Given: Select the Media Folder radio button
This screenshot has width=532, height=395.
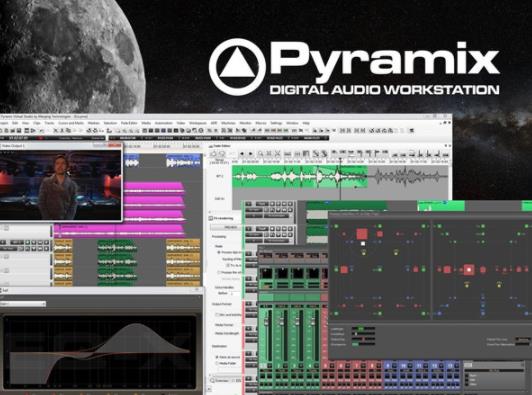Looking at the screenshot, I should 217,363.
